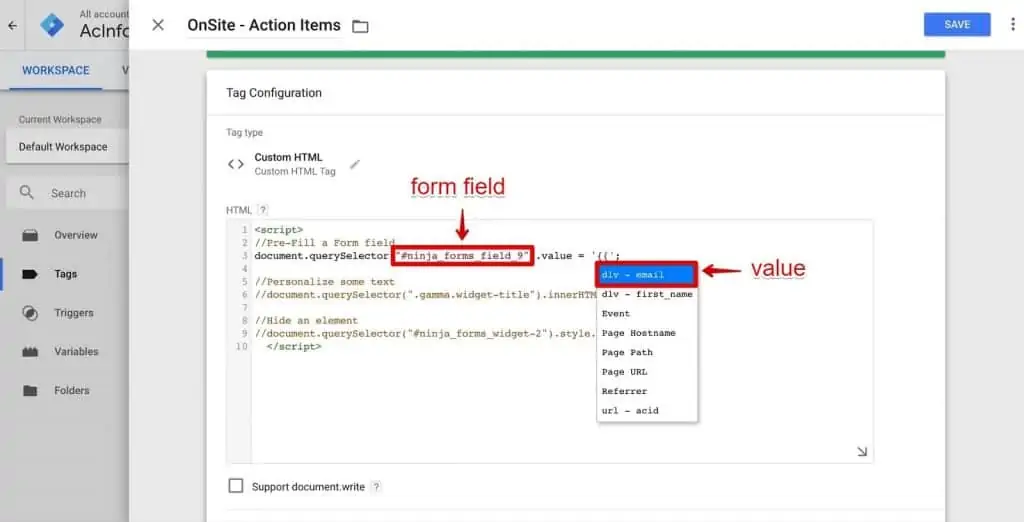Switch to the WORKSPACE tab

tap(56, 70)
